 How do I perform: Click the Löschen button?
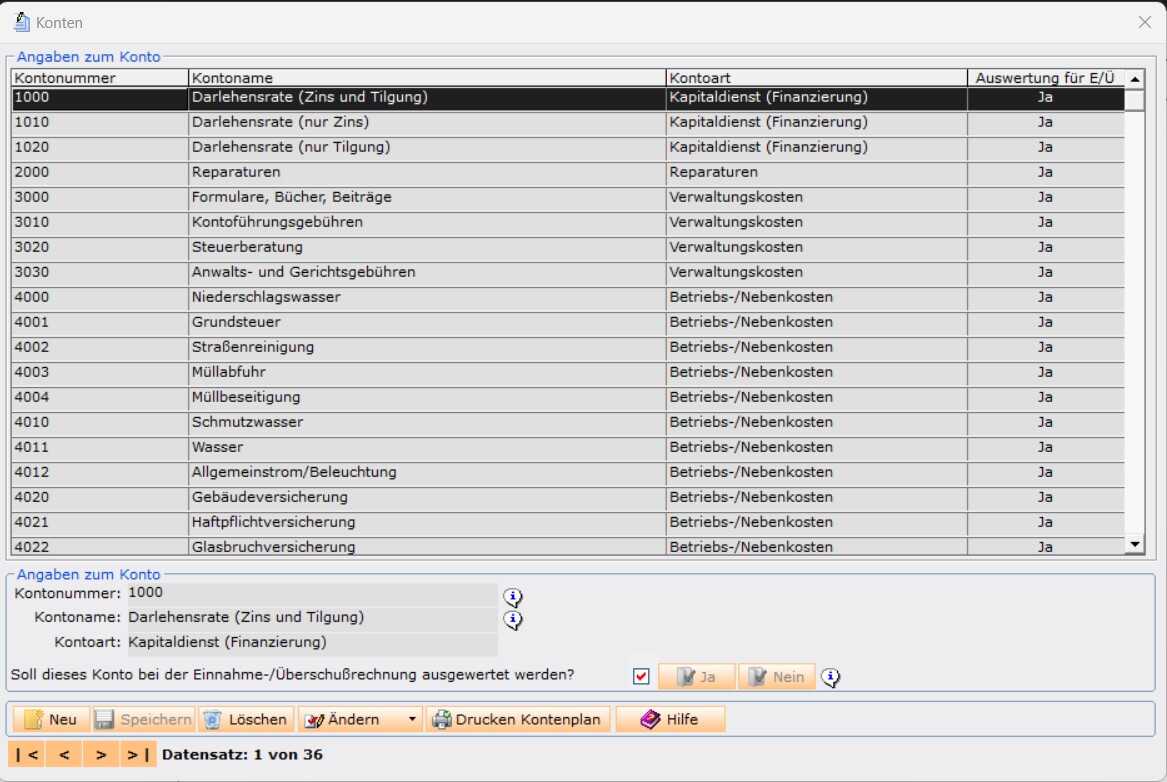(246, 719)
